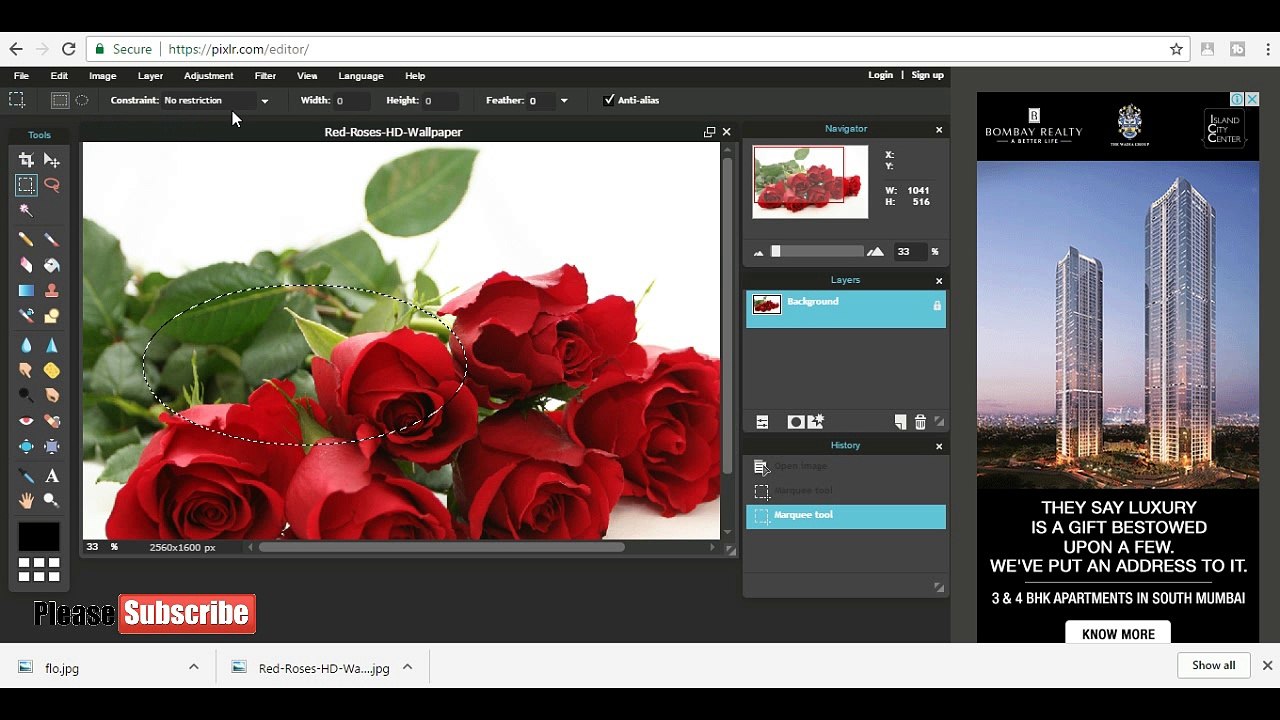The height and width of the screenshot is (720, 1280).
Task: Open the View menu
Action: (x=307, y=76)
